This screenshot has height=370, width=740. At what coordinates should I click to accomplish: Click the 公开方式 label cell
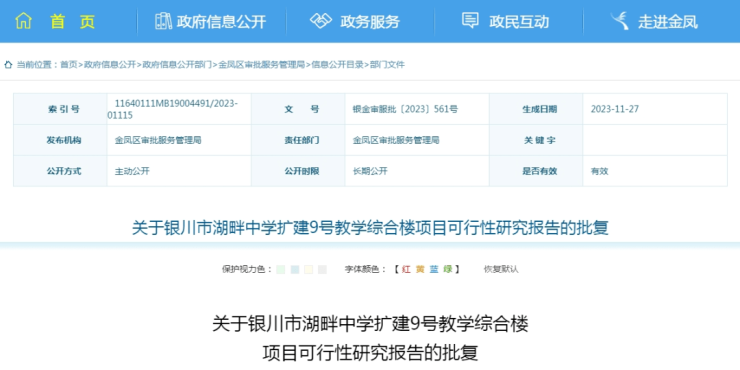coord(60,171)
